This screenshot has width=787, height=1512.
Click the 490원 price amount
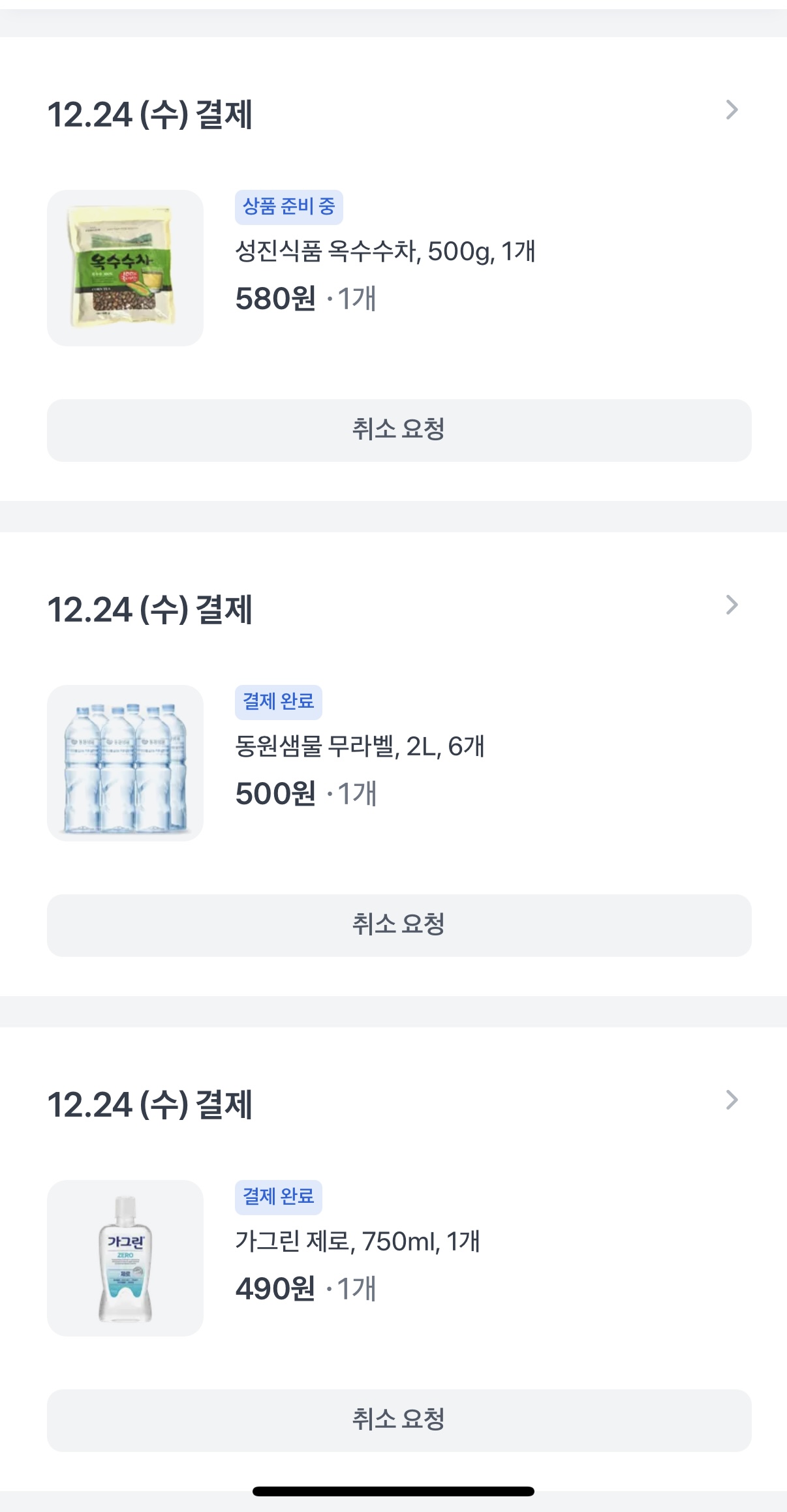[275, 1289]
